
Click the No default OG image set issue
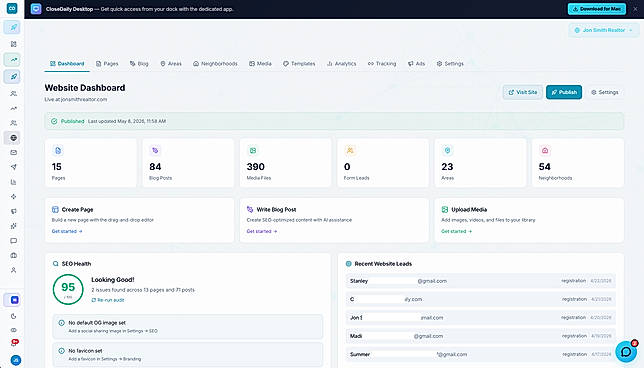(188, 327)
